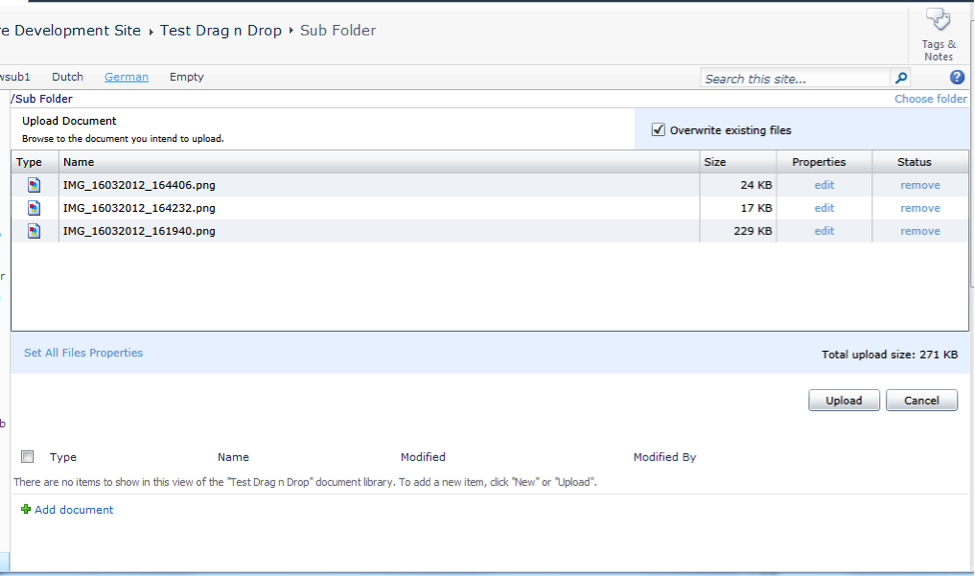Click the file type icon for IMG_16032012_164406.png
This screenshot has height=576, width=975.
[x=31, y=184]
